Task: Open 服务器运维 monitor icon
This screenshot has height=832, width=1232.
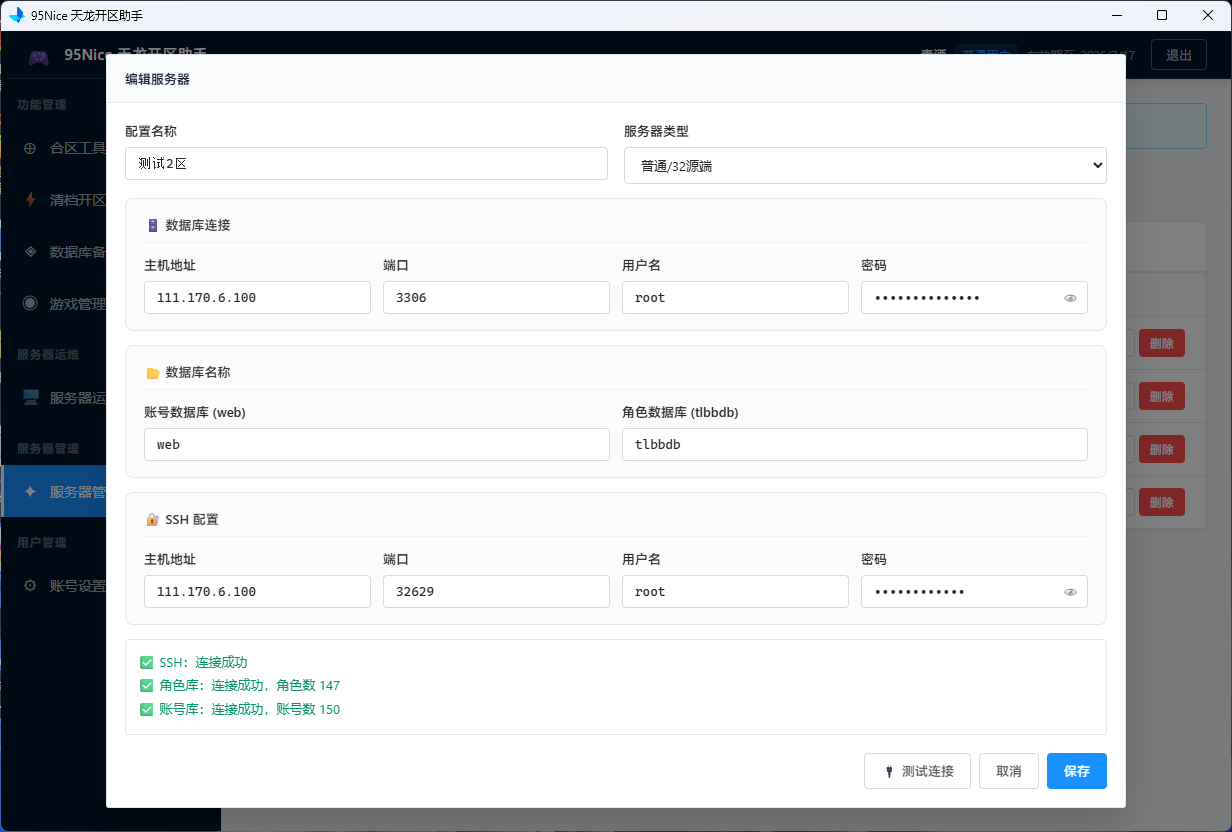Action: [30, 398]
